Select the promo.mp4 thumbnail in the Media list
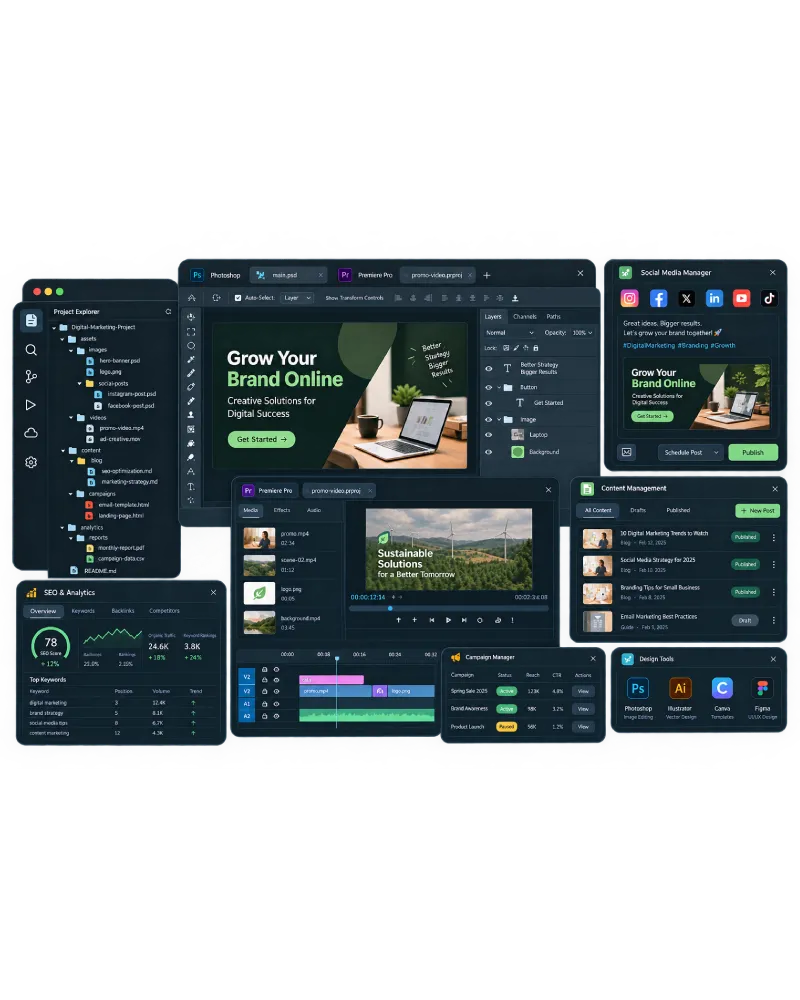 point(259,538)
